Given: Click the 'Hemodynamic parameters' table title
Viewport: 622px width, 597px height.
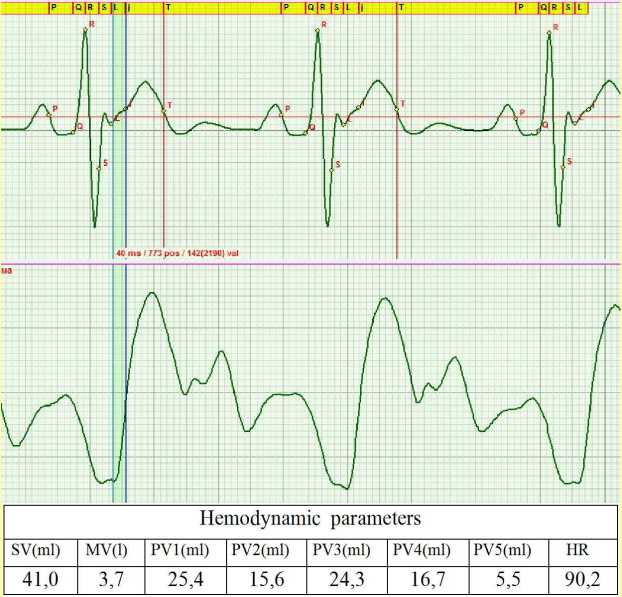Looking at the screenshot, I should 310,519.
